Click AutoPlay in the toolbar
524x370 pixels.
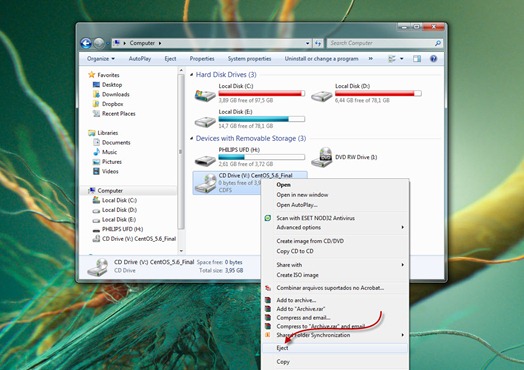[x=140, y=59]
